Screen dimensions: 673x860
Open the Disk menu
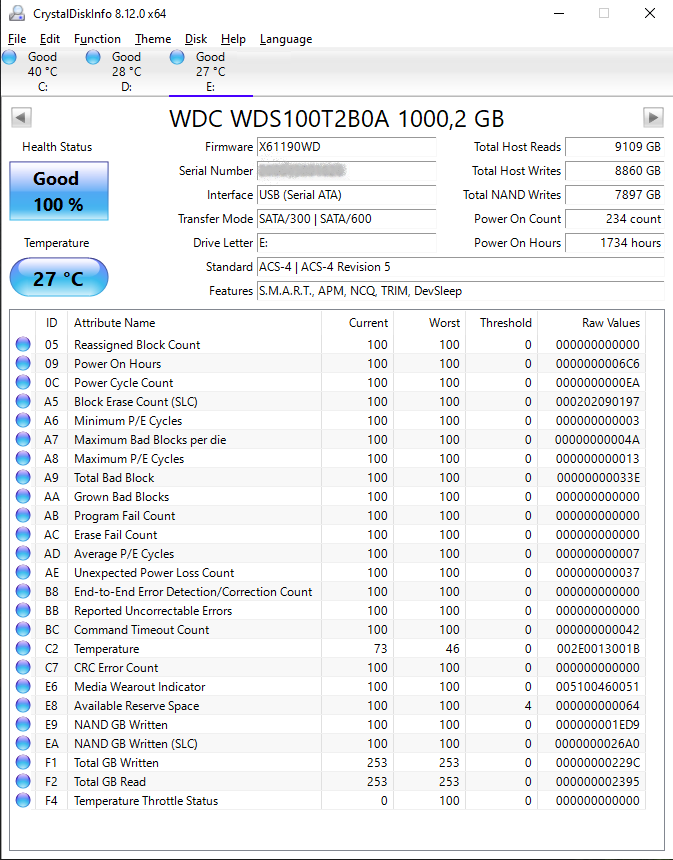196,39
